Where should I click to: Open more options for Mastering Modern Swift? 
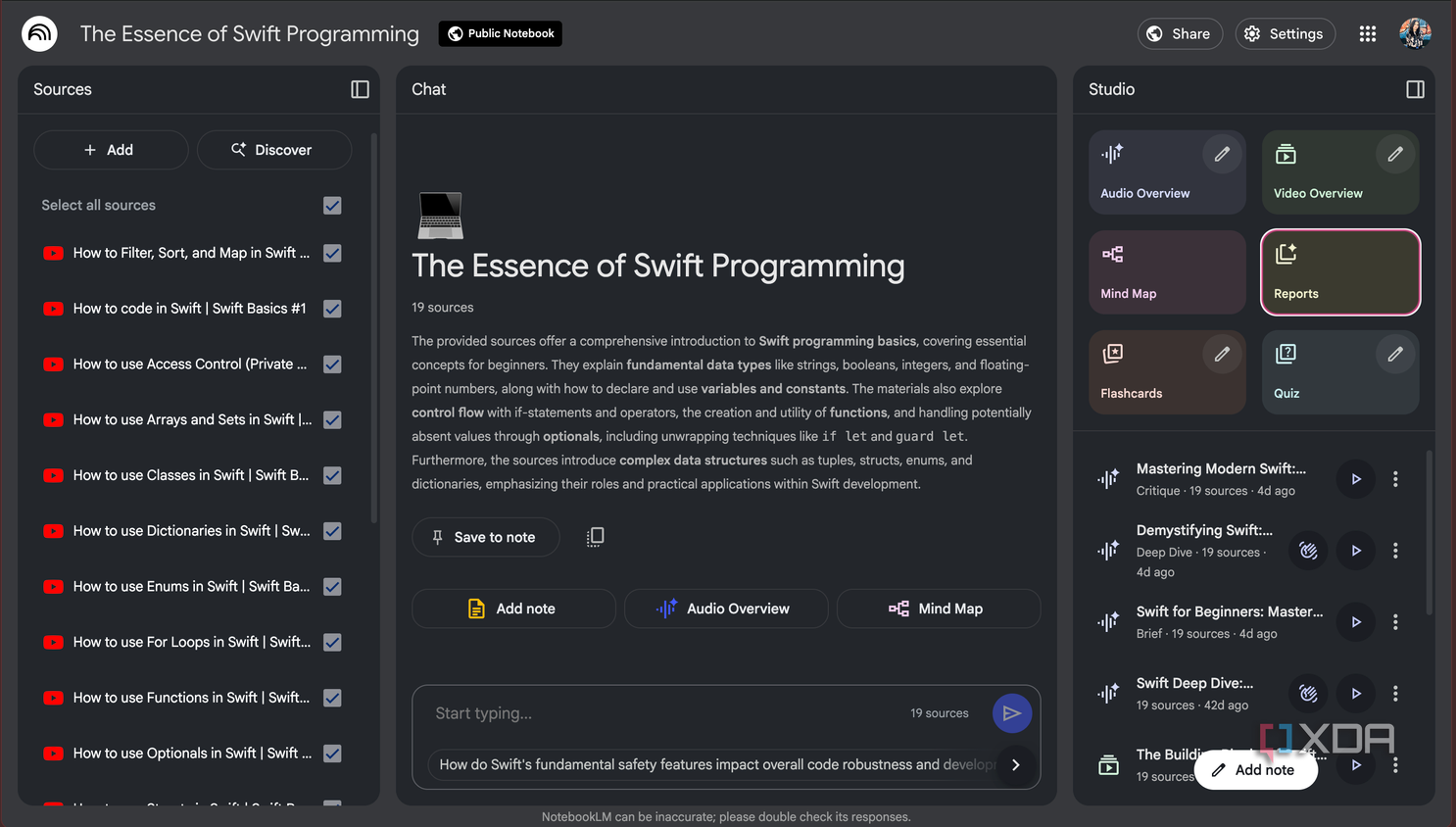[1395, 479]
